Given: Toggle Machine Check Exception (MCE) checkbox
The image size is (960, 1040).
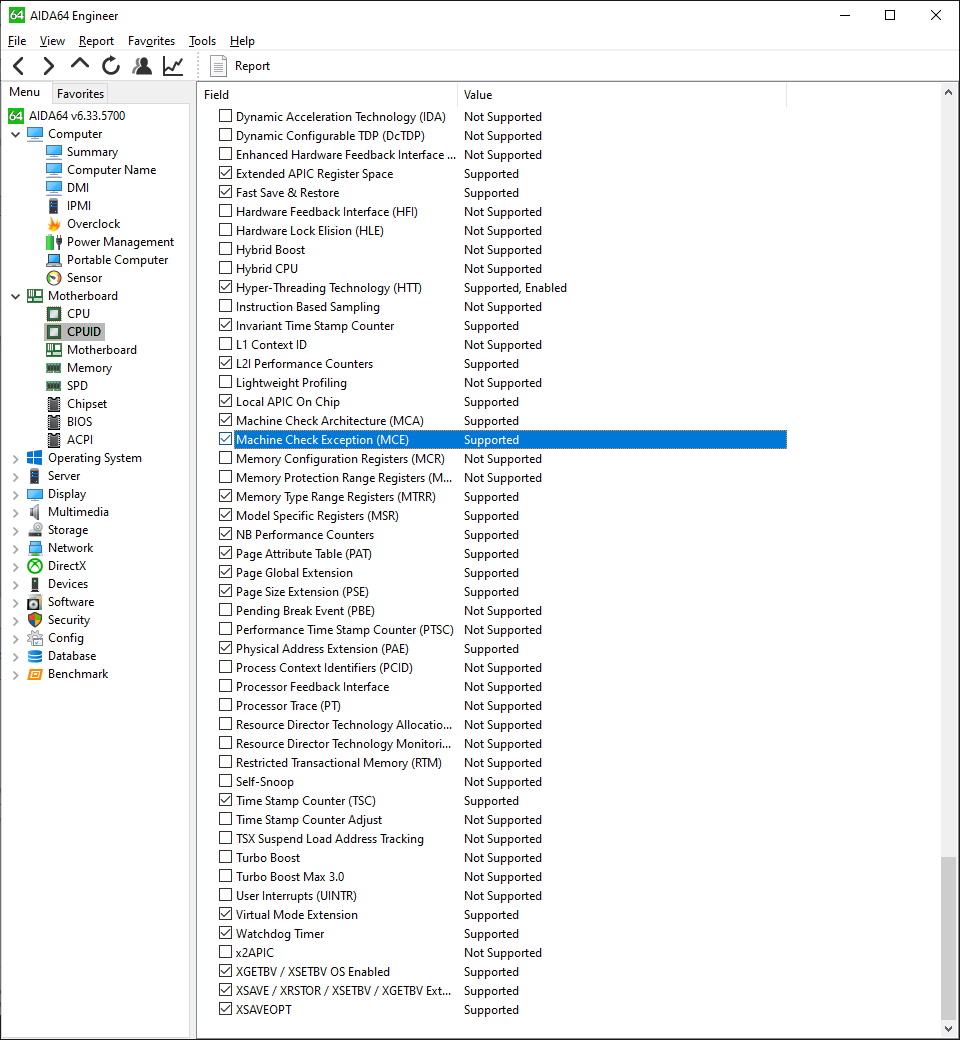Looking at the screenshot, I should click(226, 439).
